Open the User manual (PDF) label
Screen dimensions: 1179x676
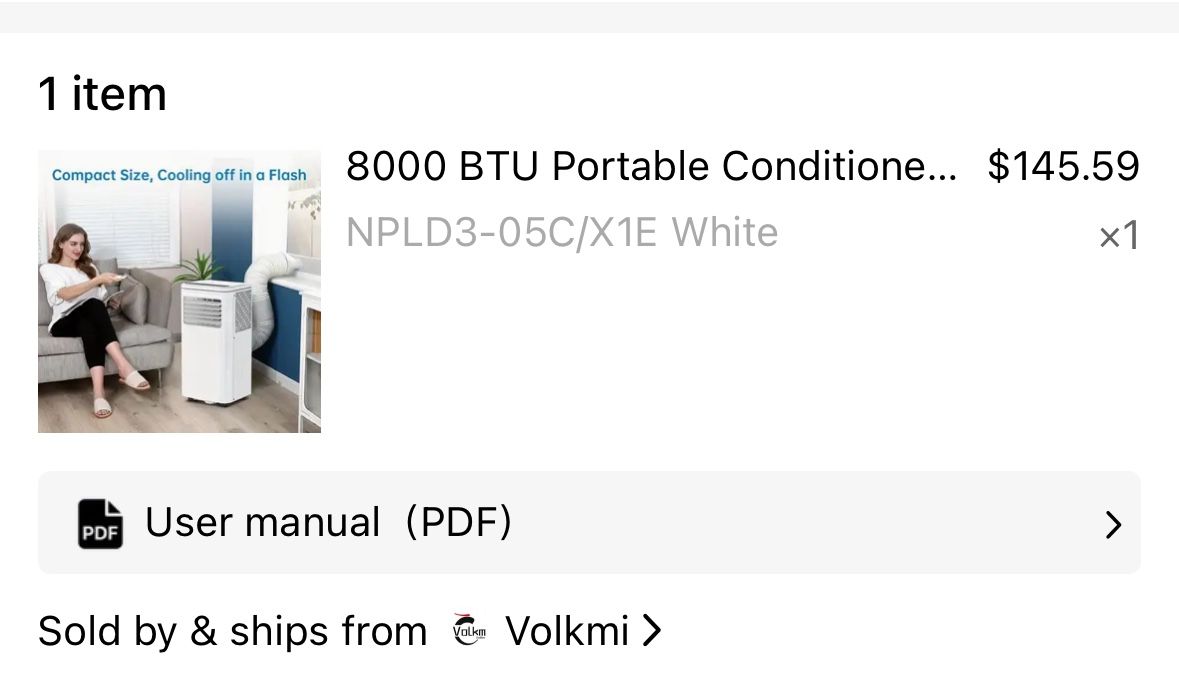click(328, 523)
